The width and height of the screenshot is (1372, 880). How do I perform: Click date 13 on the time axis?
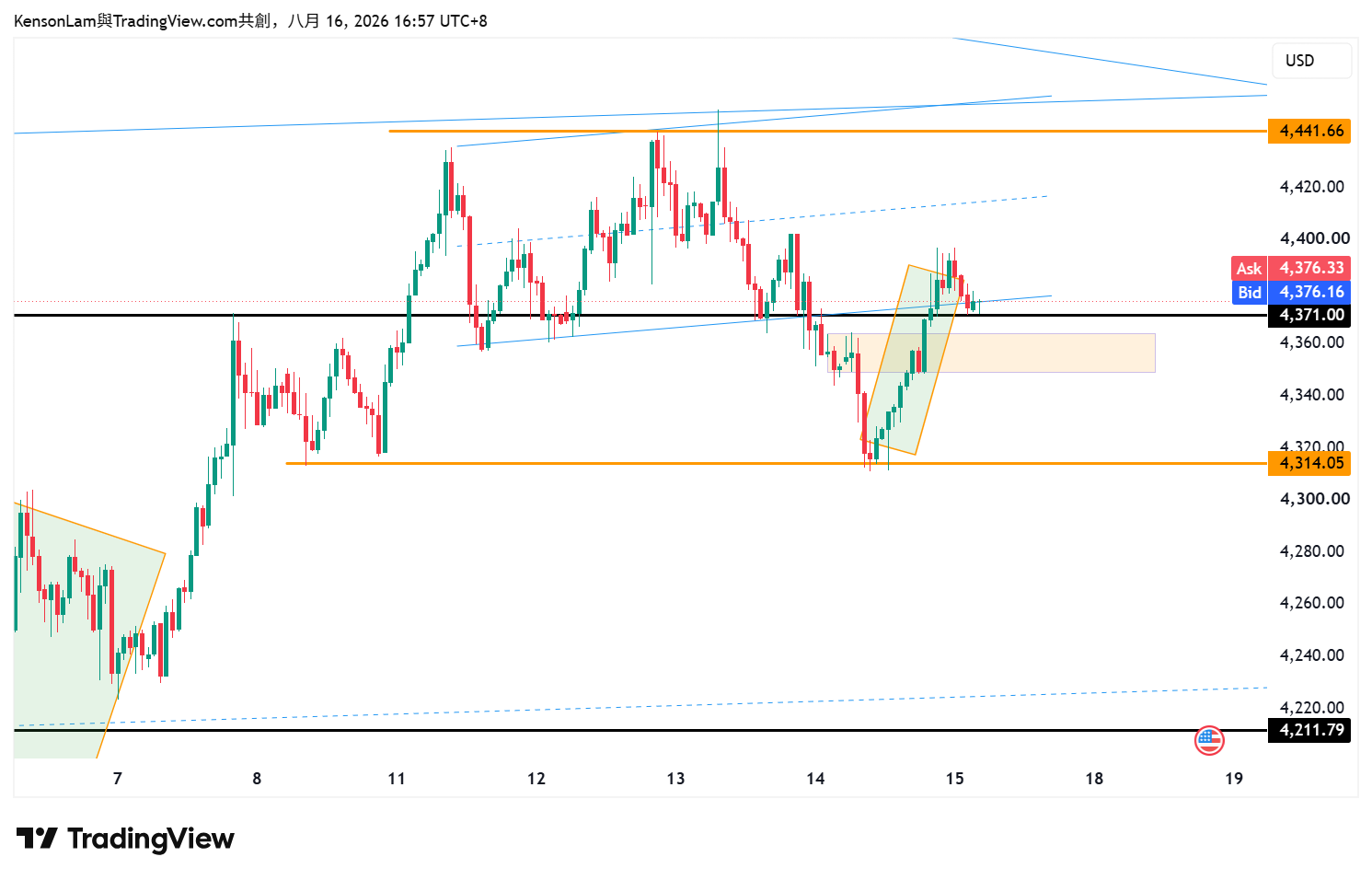coord(675,779)
